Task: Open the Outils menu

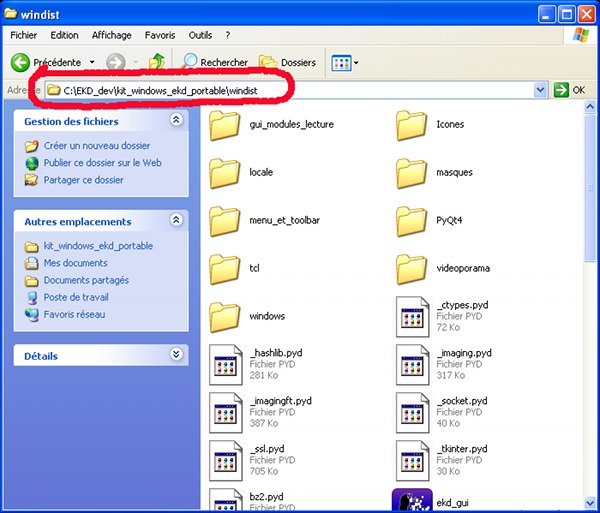Action: [200, 35]
